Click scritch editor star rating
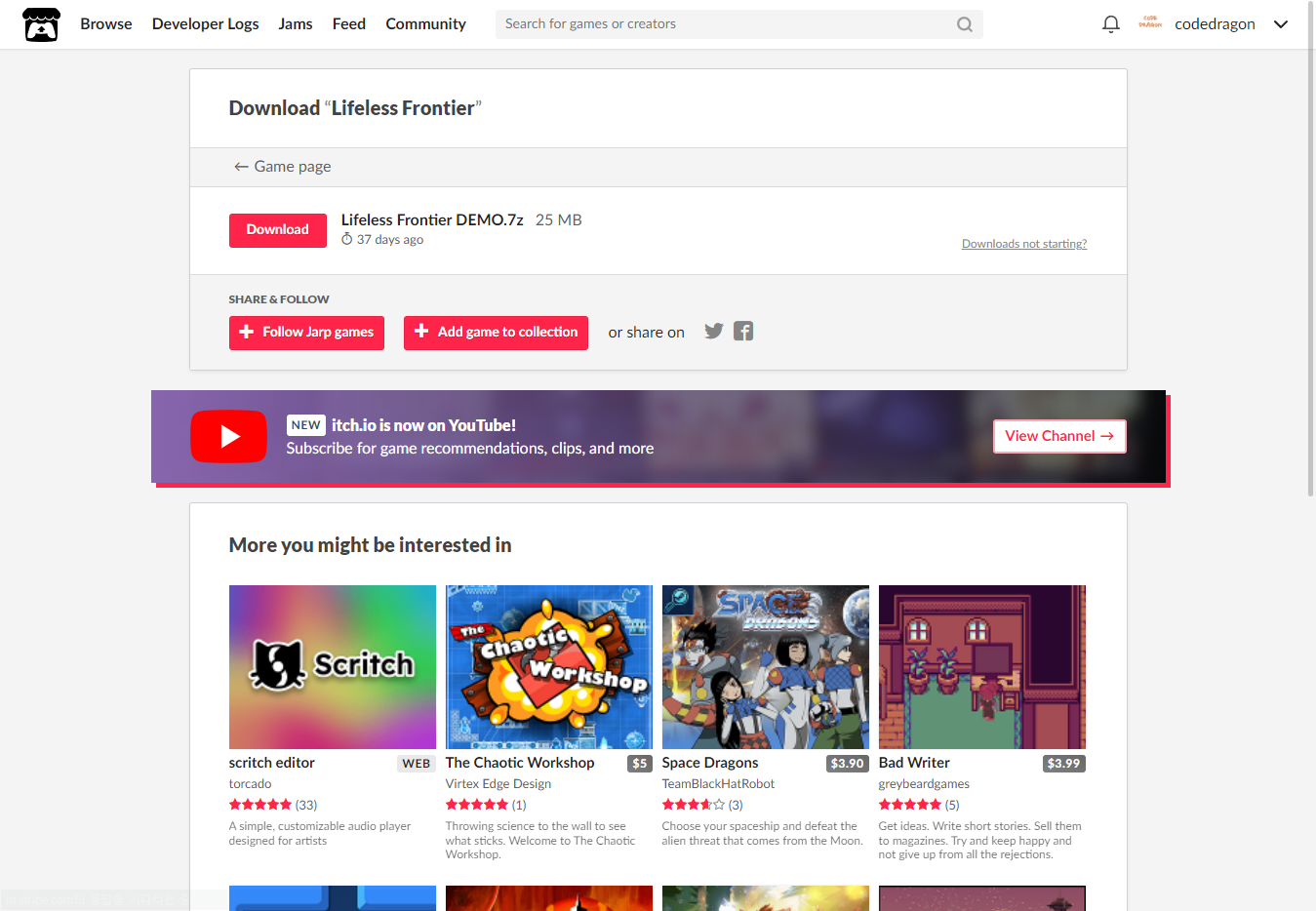Image resolution: width=1316 pixels, height=911 pixels. pos(260,805)
